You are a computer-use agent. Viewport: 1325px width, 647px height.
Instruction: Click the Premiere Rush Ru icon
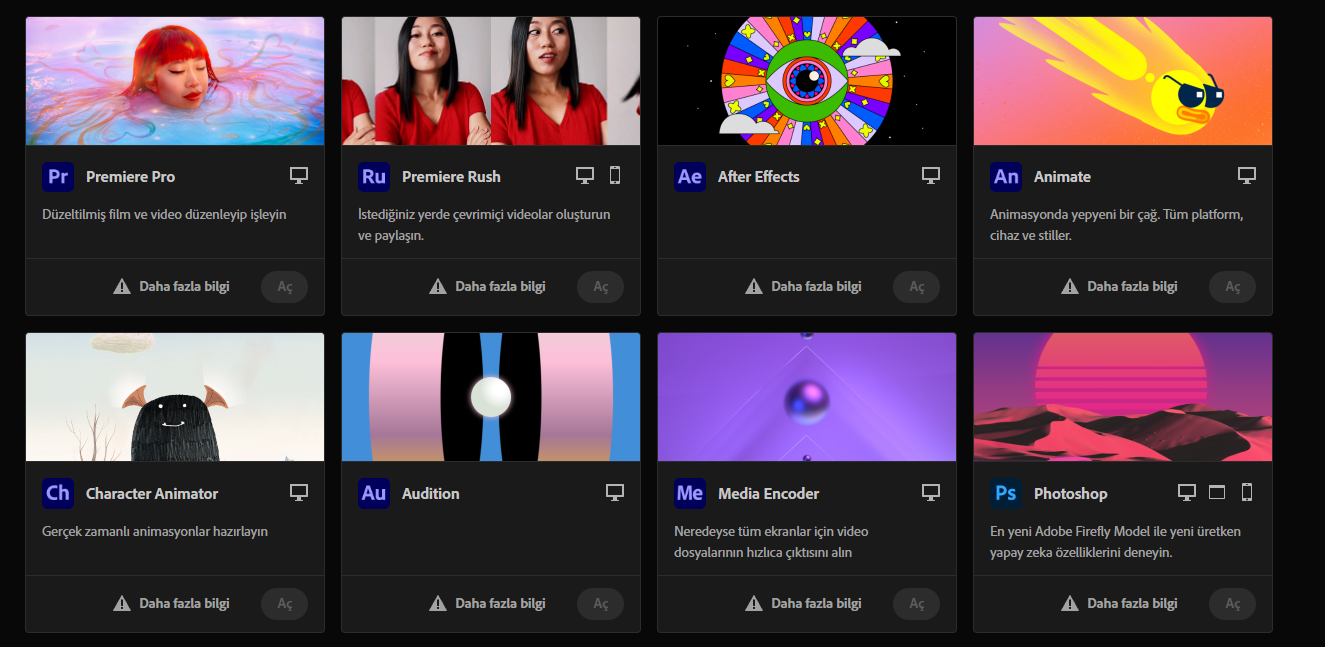[x=374, y=177]
